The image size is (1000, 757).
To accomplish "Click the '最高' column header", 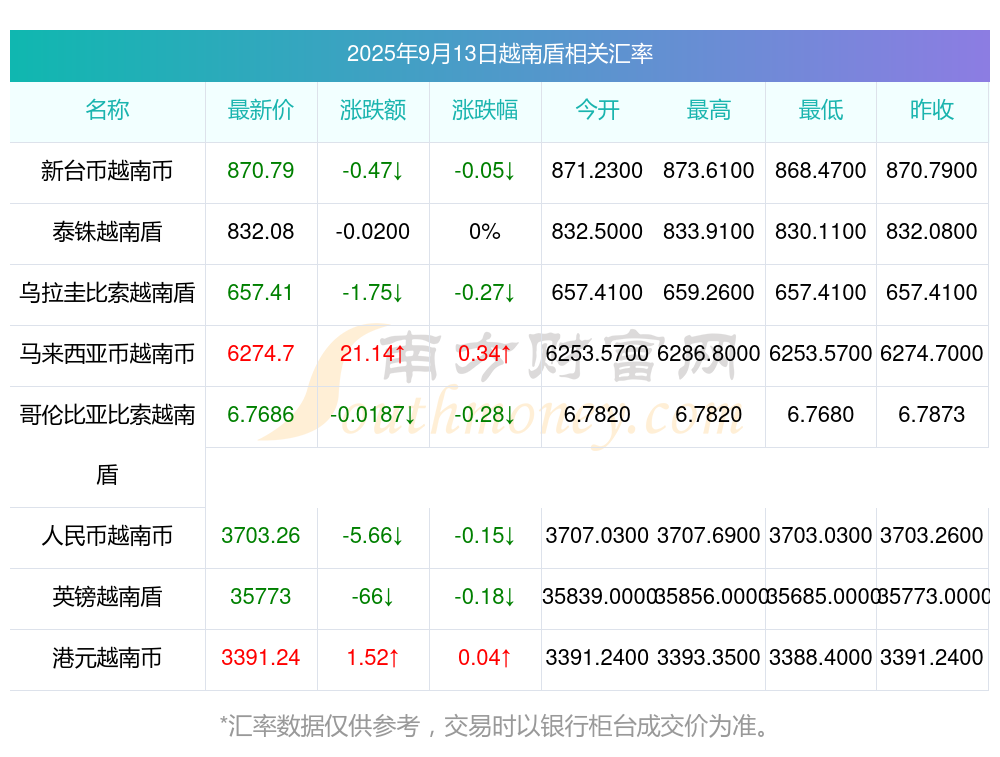I will [x=709, y=110].
